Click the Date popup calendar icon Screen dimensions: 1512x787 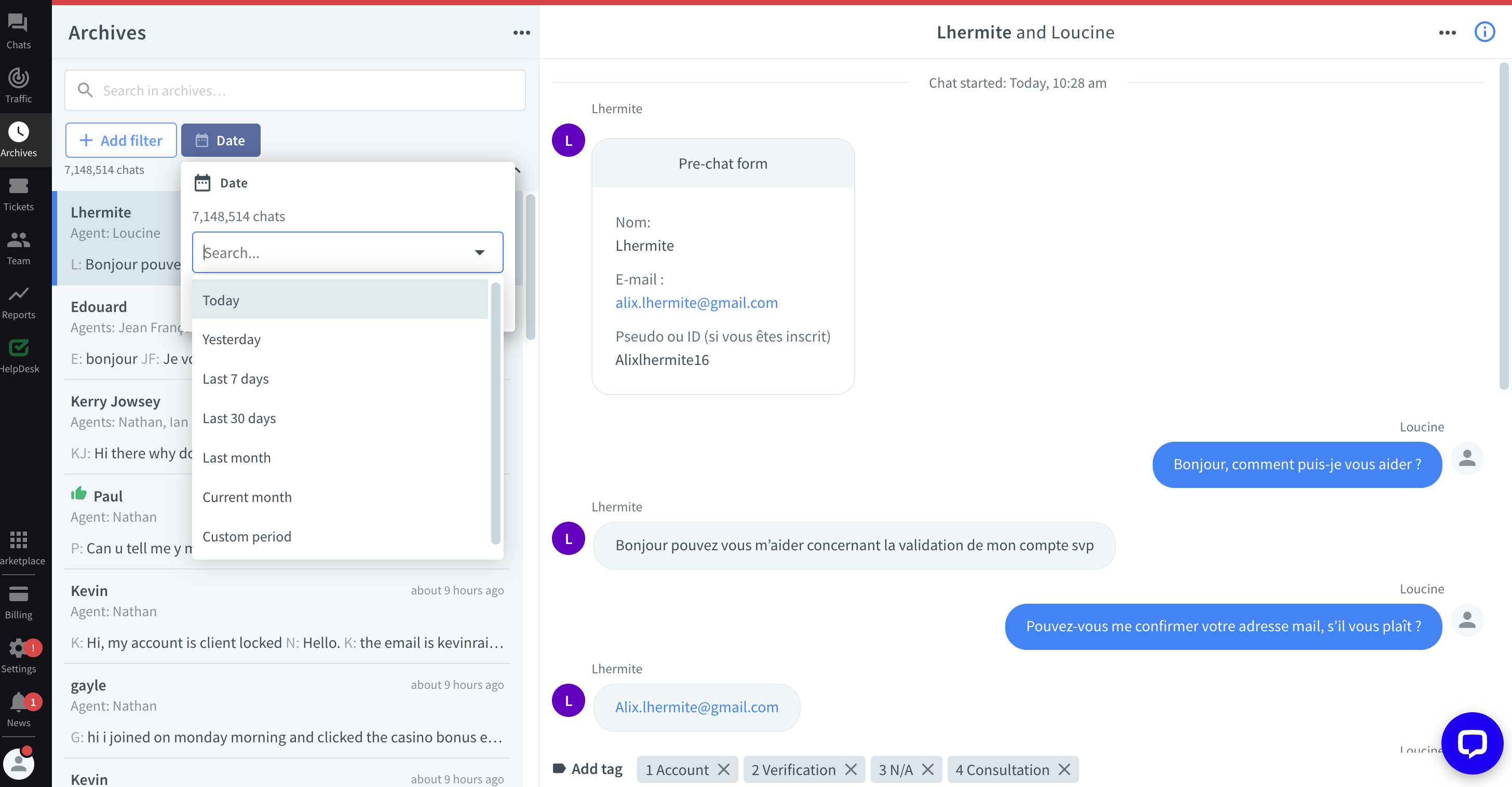[x=202, y=183]
